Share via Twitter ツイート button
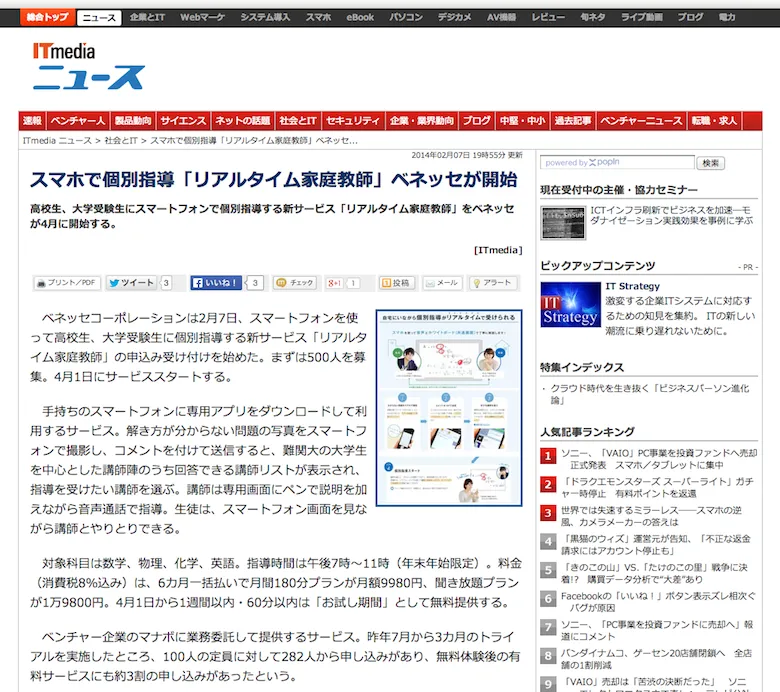The height and width of the screenshot is (692, 780). click(132, 283)
